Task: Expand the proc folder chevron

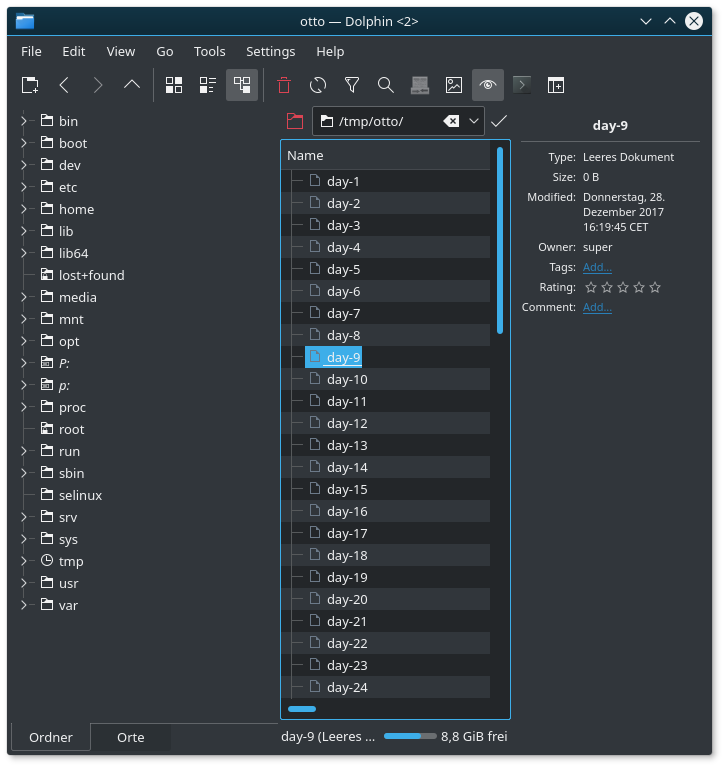Action: [24, 407]
